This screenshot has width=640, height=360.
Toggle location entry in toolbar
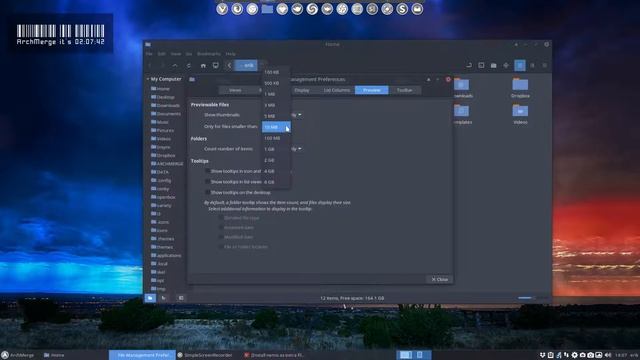click(x=469, y=65)
